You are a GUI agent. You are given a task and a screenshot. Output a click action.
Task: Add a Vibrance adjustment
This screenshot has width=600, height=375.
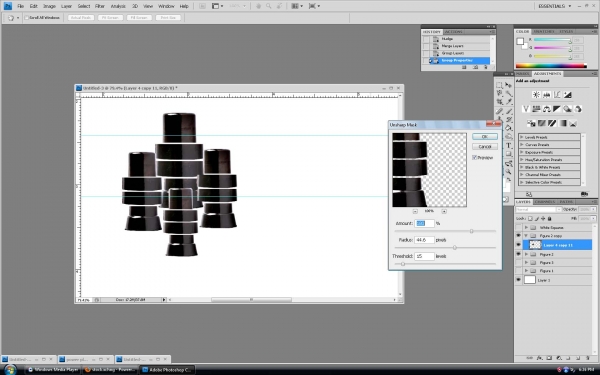(x=526, y=109)
